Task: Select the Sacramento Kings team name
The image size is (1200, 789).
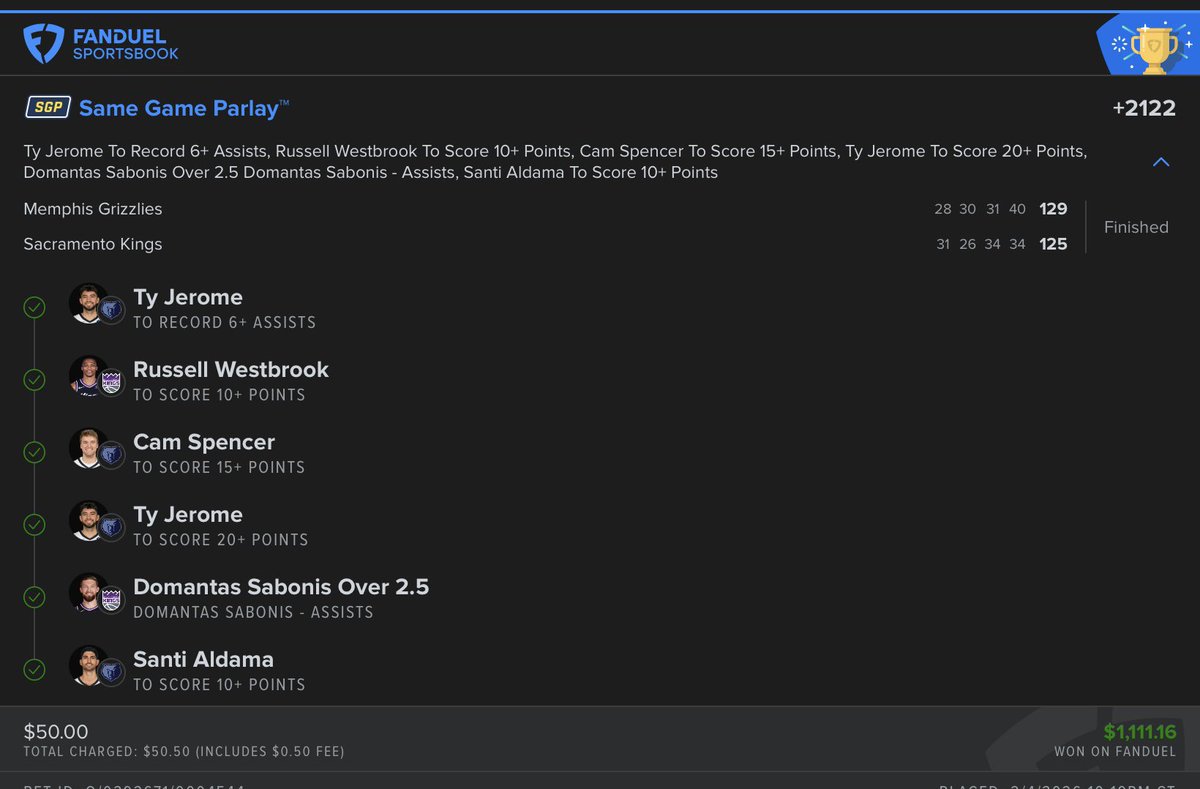Action: coord(93,244)
